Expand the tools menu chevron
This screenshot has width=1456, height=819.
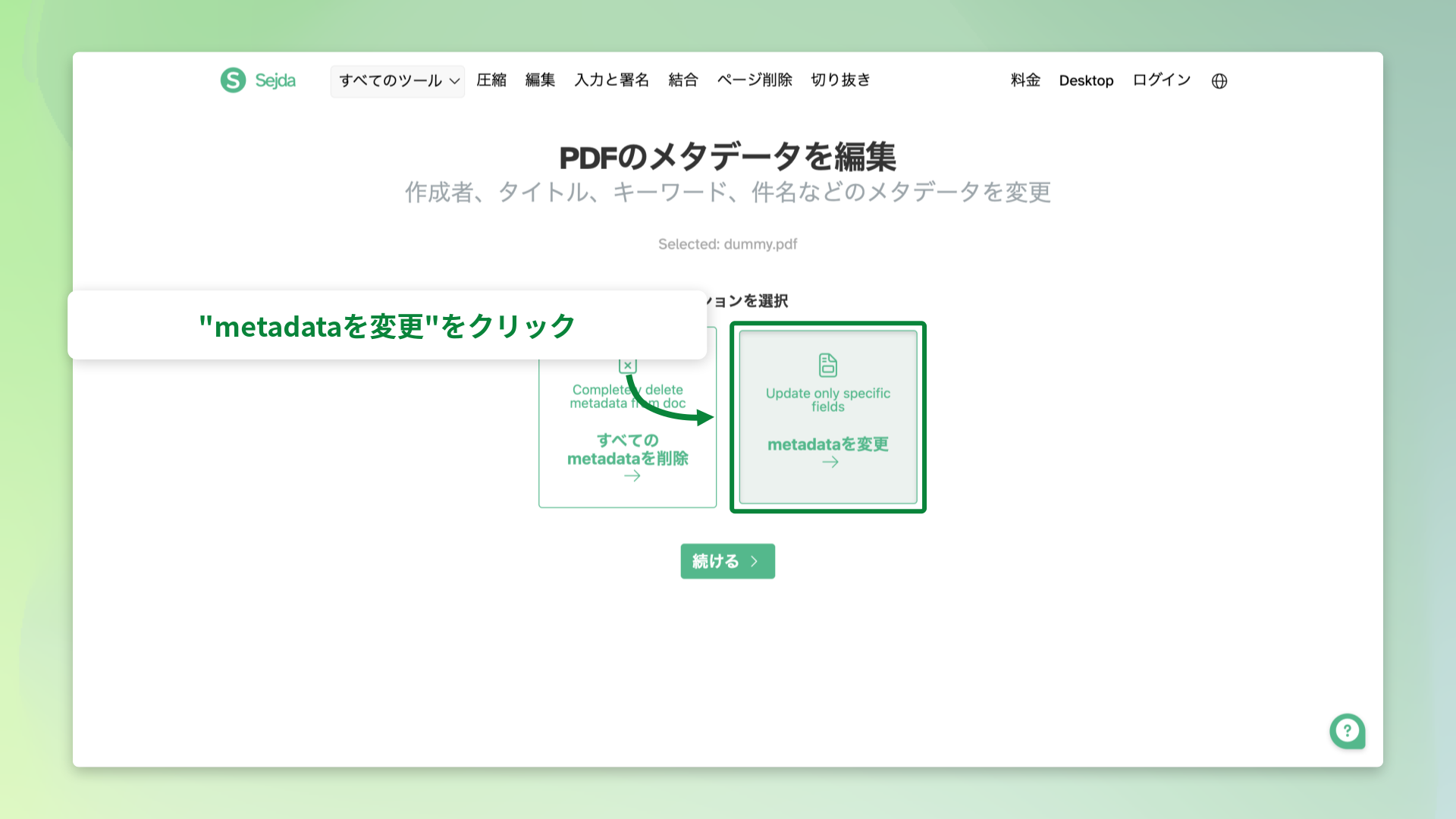click(454, 81)
